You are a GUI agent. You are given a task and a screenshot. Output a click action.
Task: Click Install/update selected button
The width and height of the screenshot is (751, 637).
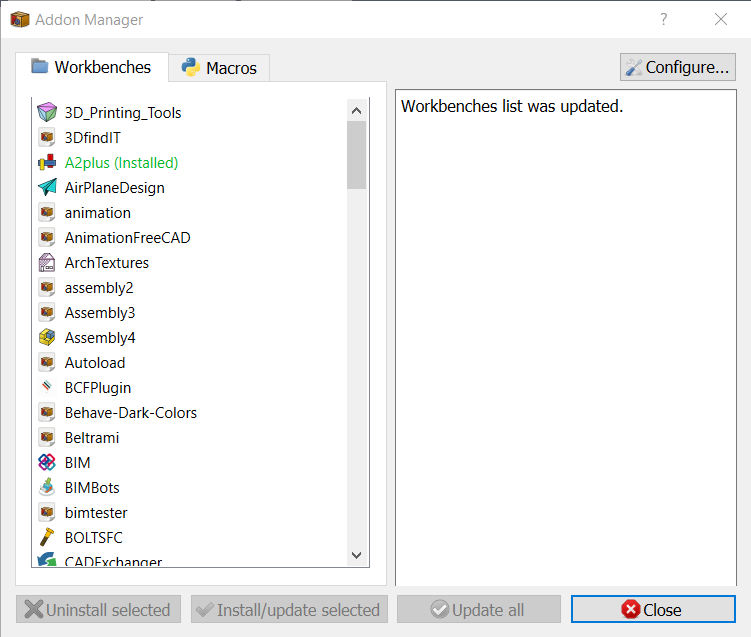click(289, 610)
